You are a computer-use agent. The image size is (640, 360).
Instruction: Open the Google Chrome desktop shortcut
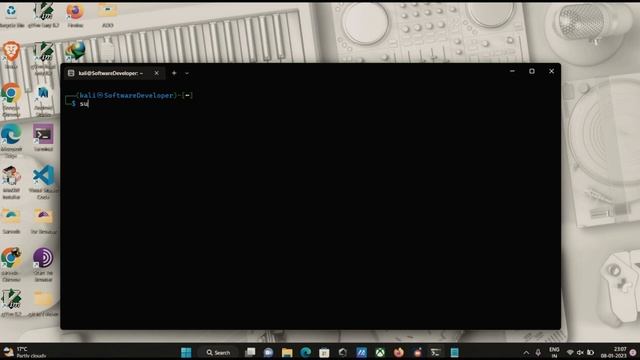click(11, 99)
